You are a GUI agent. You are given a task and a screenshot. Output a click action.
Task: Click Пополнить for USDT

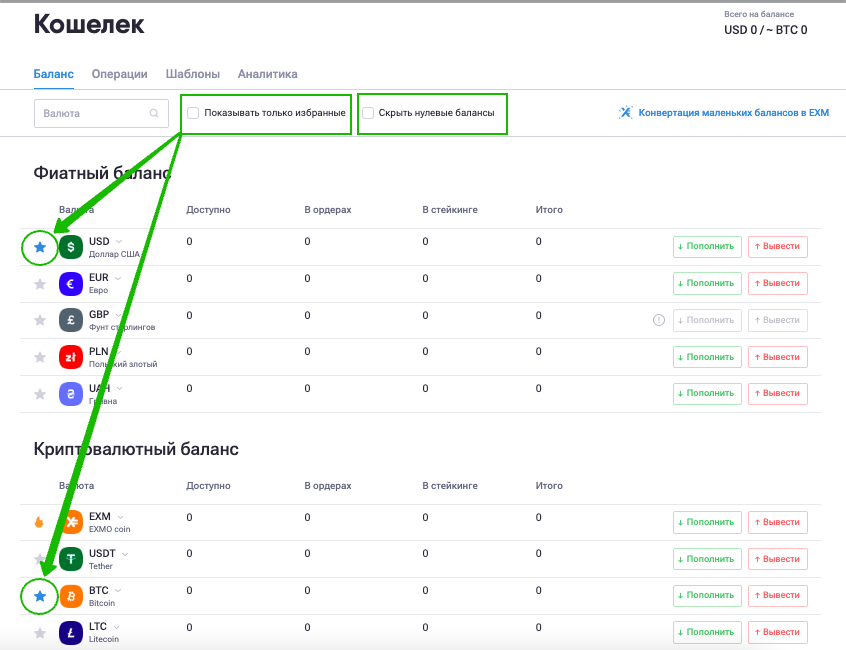(x=707, y=559)
